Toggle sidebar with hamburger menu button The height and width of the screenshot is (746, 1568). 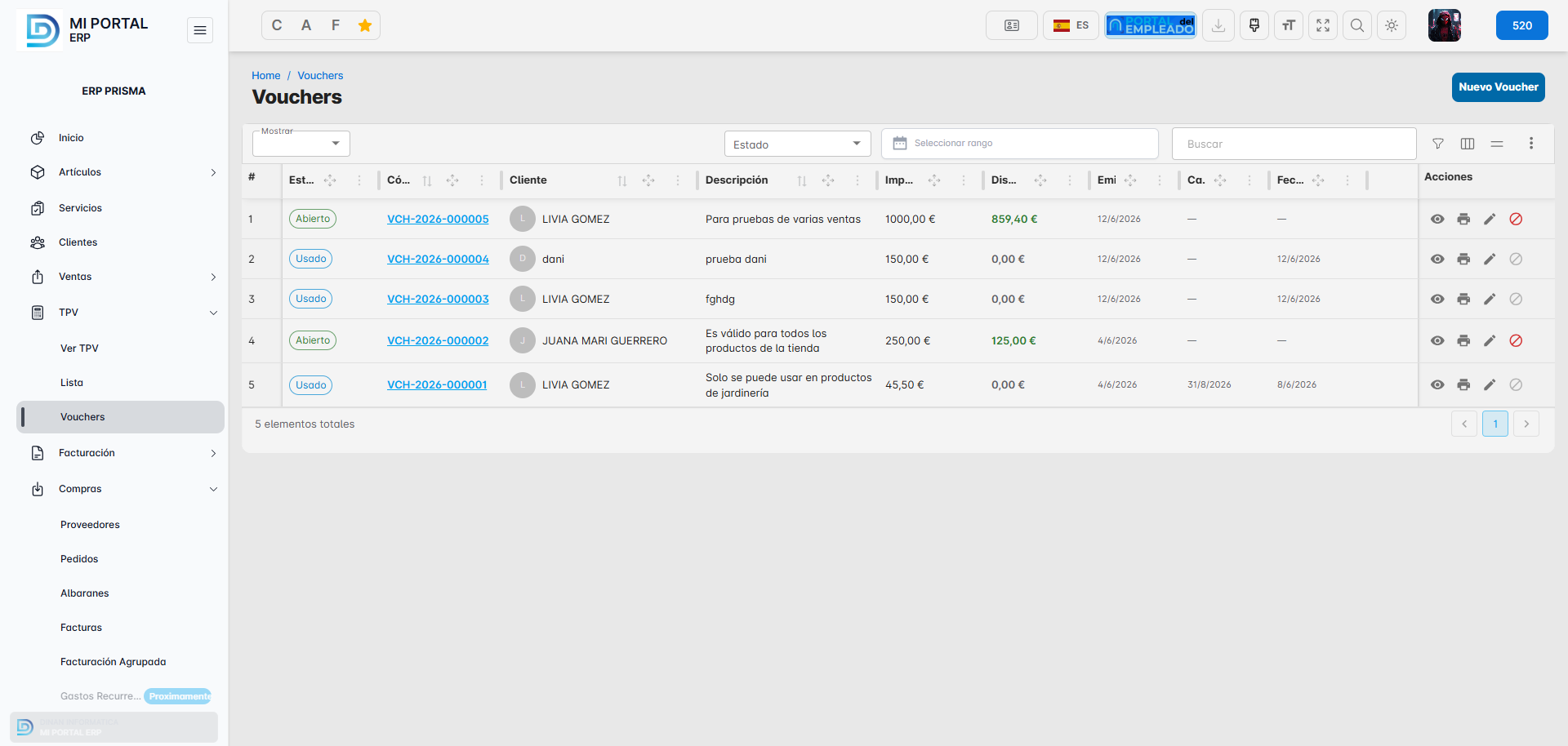point(200,30)
